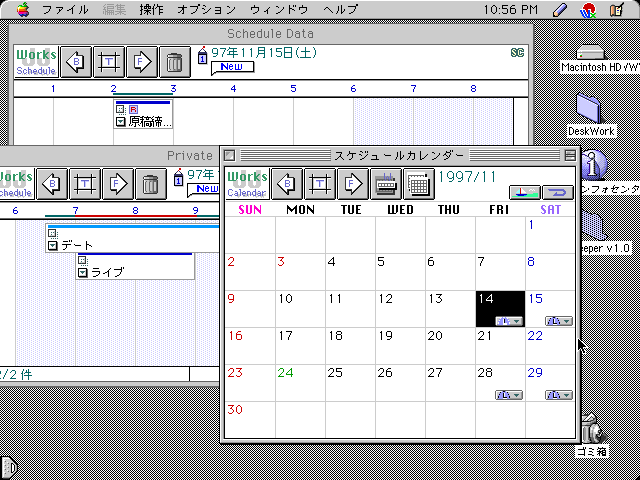The image size is (640, 480).
Task: Click the B back arrow in Schedule Data window
Action: [76, 62]
